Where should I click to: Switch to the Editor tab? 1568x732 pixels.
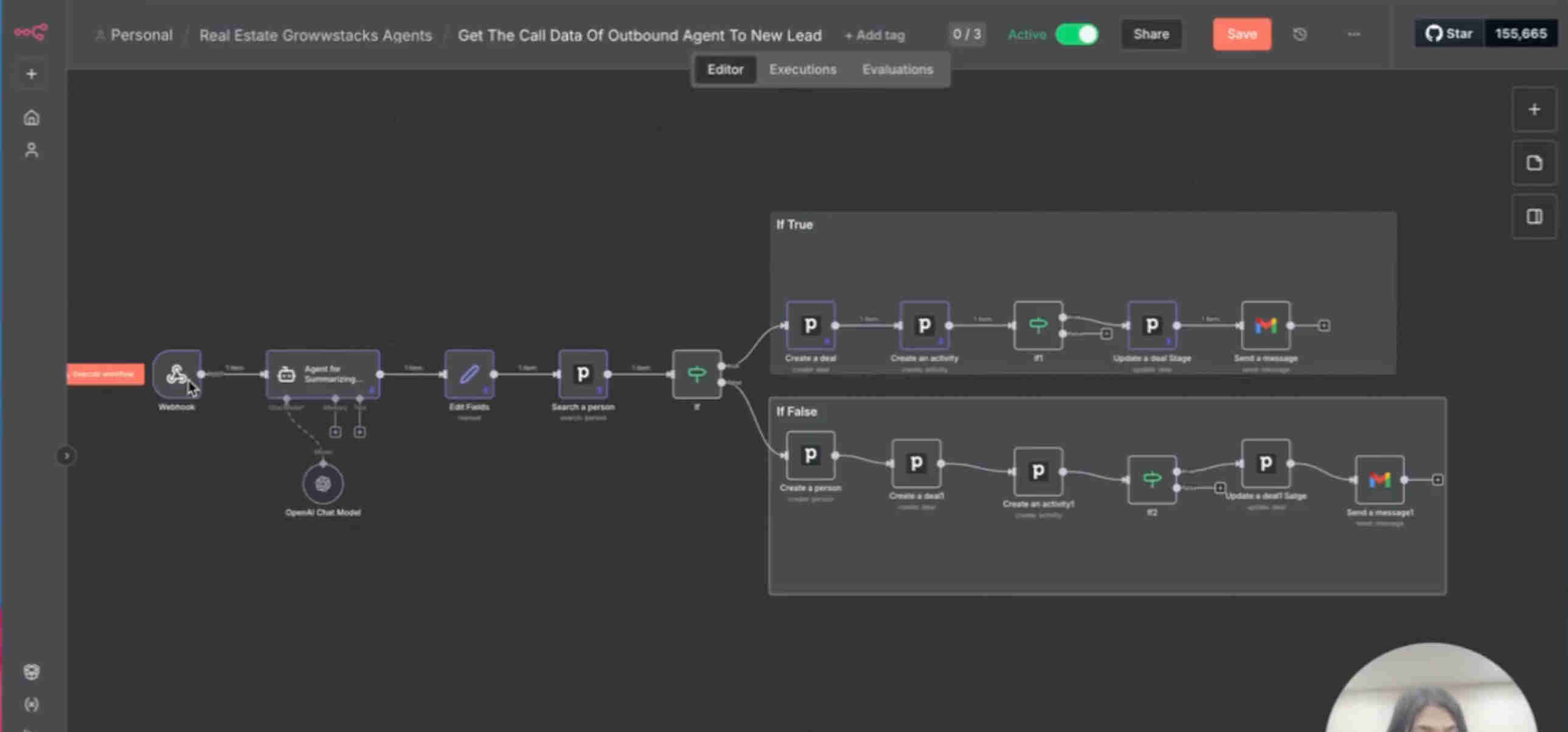click(x=725, y=69)
